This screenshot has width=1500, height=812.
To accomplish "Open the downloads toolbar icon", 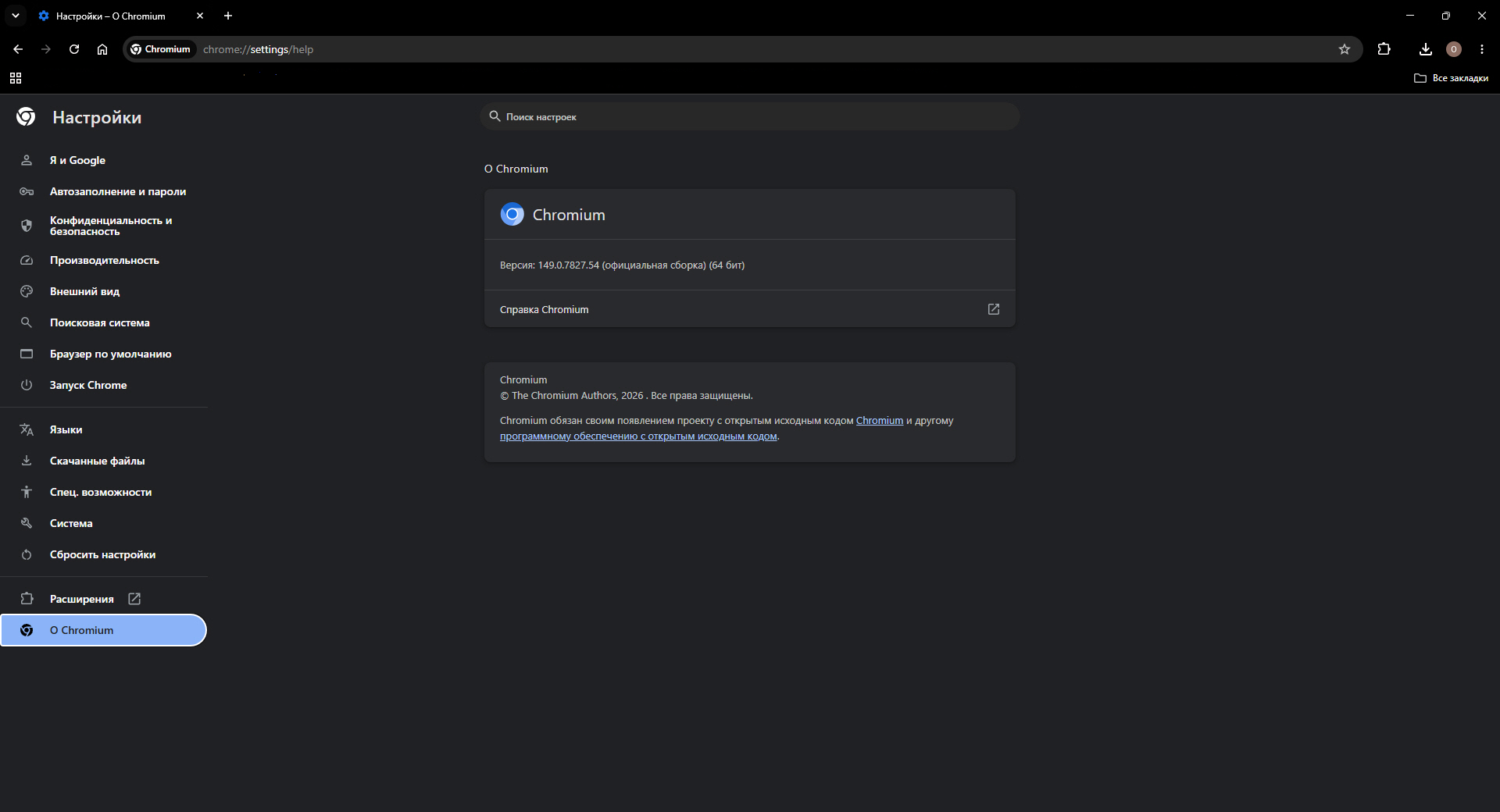I will 1425,49.
